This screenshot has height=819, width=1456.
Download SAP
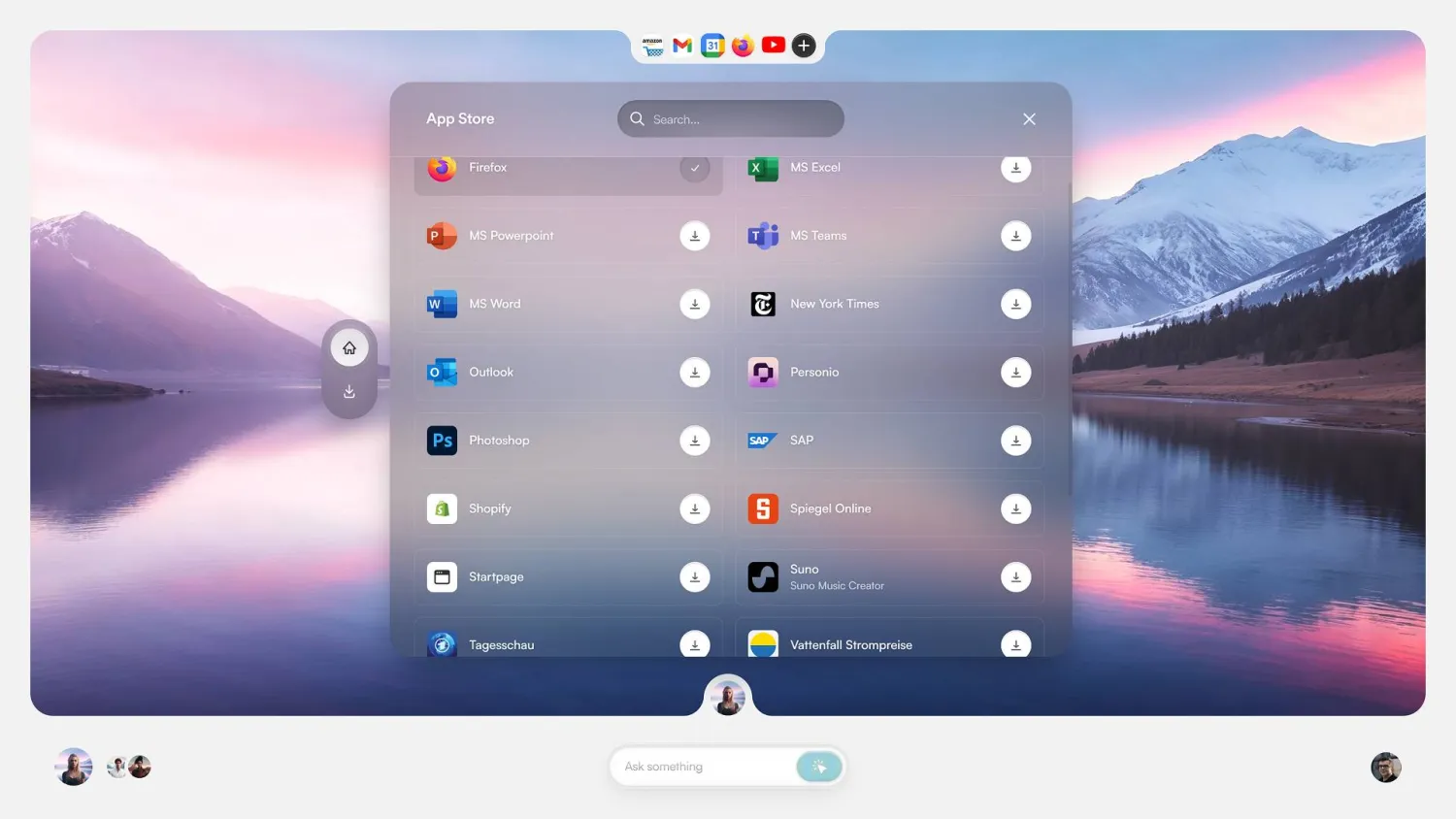click(1016, 441)
